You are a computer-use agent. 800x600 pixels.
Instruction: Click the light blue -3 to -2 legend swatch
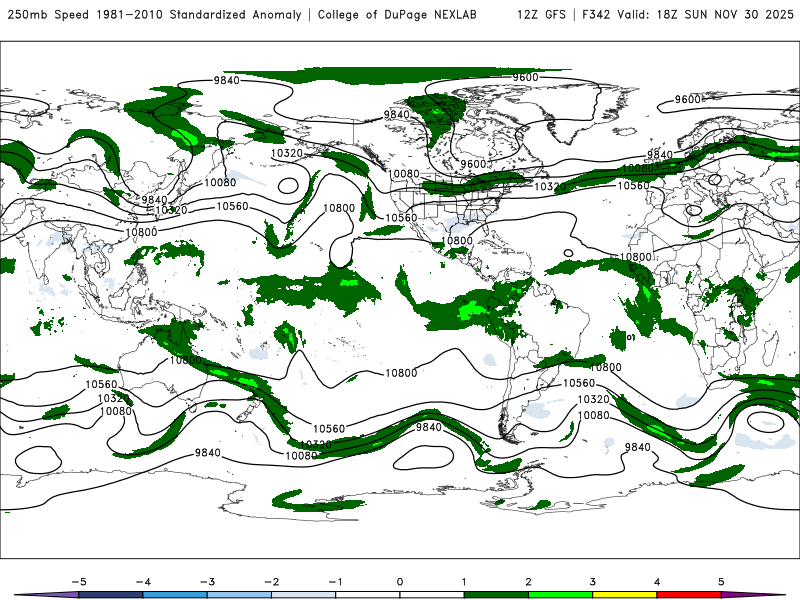click(x=239, y=595)
